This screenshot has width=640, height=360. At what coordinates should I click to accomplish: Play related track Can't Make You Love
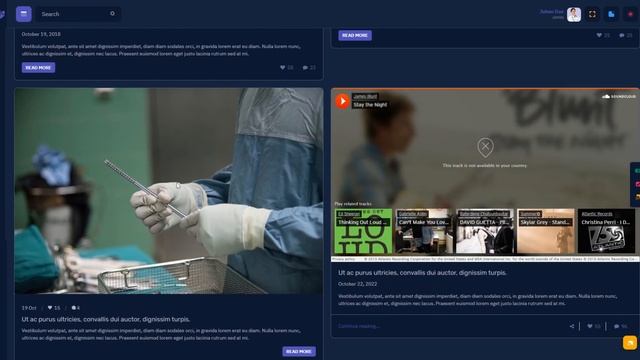click(424, 231)
